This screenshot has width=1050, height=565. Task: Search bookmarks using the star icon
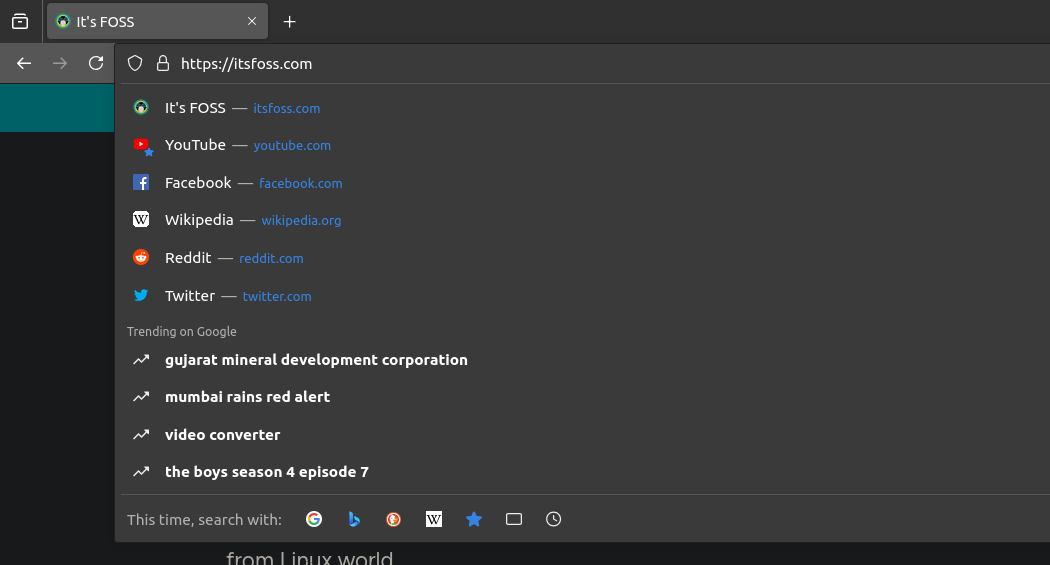pos(474,519)
